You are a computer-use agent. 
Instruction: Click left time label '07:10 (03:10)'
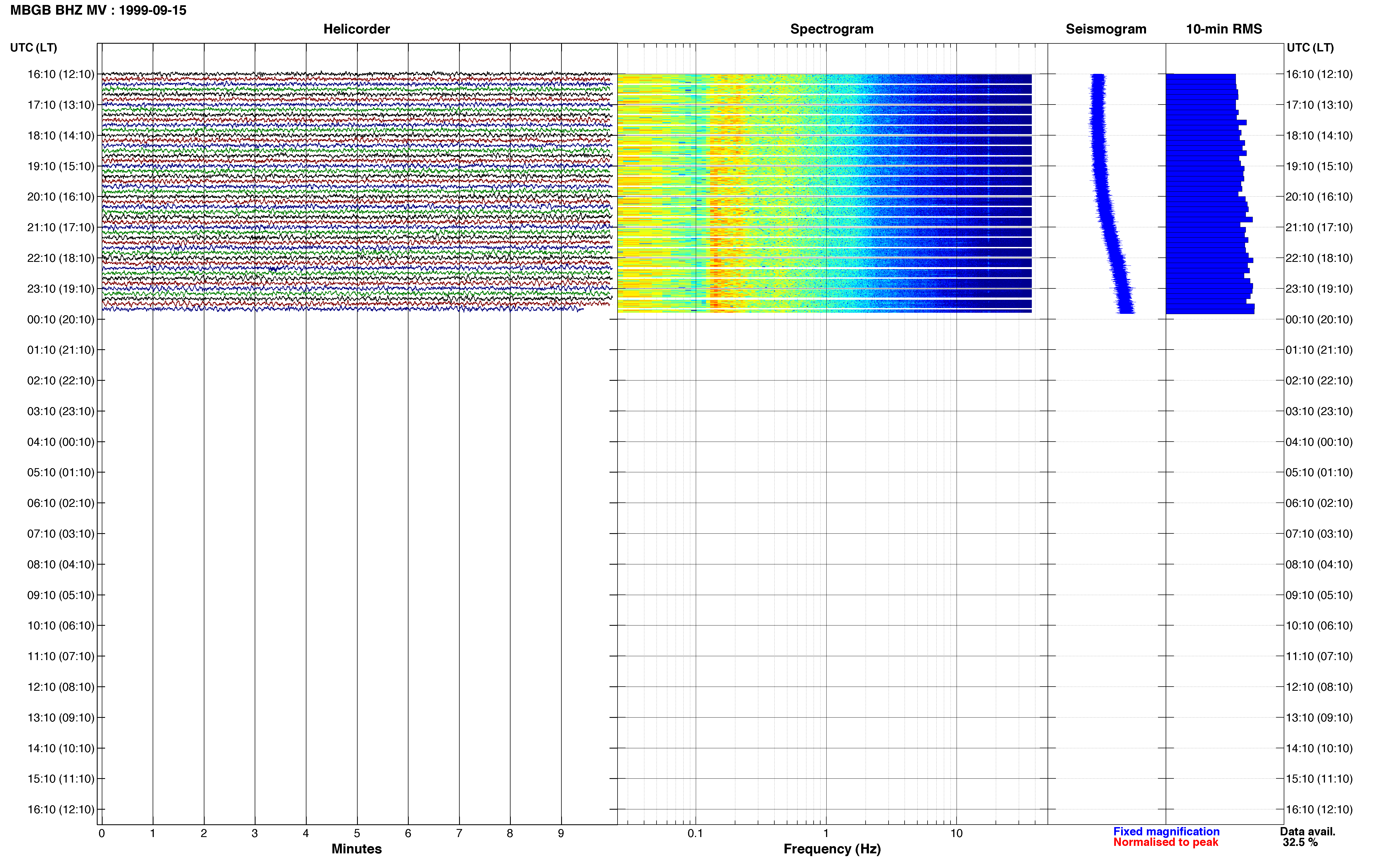coord(61,534)
